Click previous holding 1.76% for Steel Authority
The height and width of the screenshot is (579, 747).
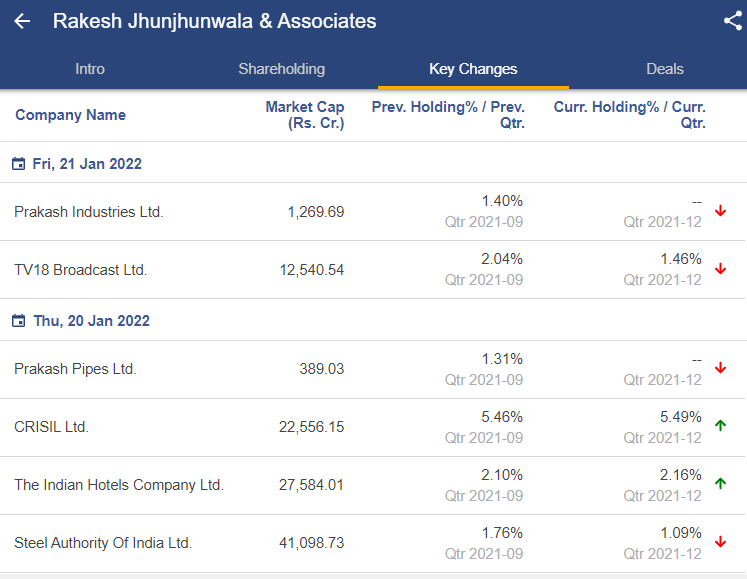point(502,533)
